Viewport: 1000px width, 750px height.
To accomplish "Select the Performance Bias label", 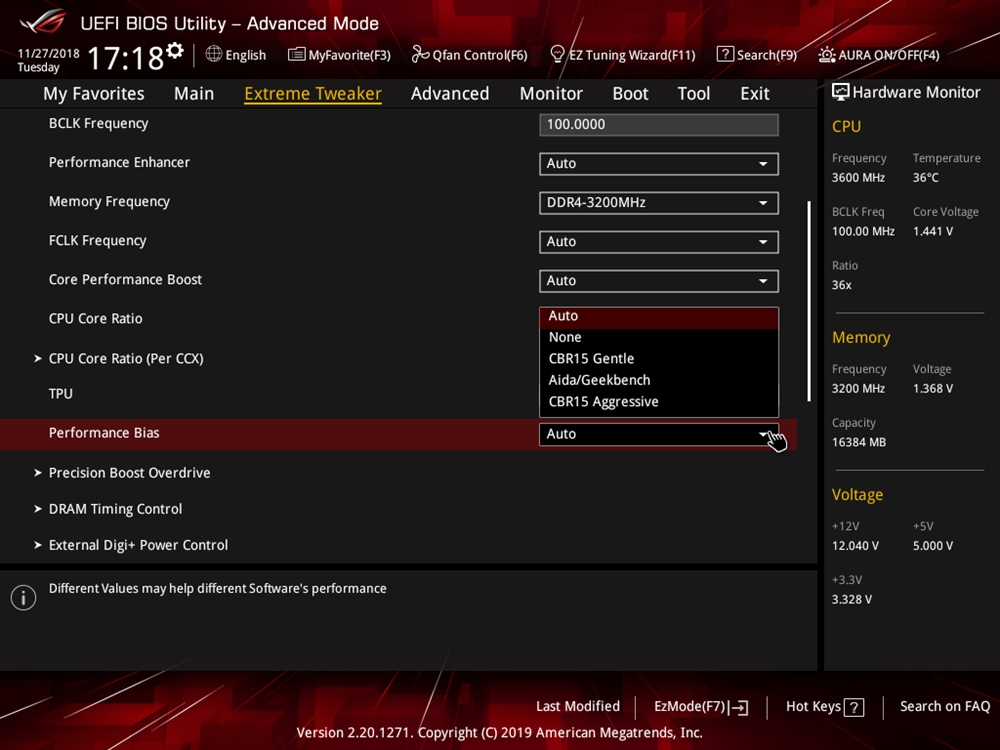I will pos(104,433).
